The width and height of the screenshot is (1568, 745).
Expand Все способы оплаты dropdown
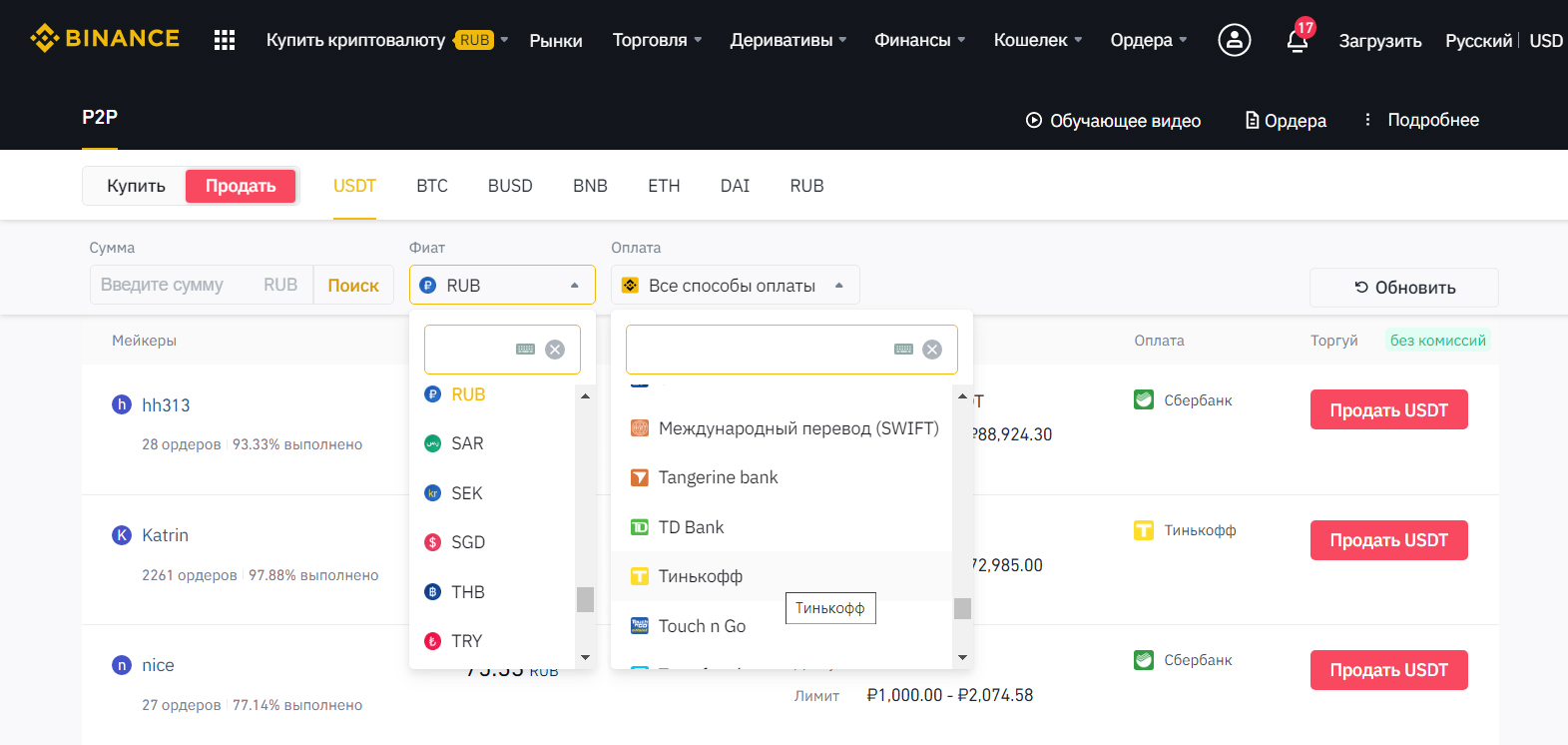tap(736, 285)
